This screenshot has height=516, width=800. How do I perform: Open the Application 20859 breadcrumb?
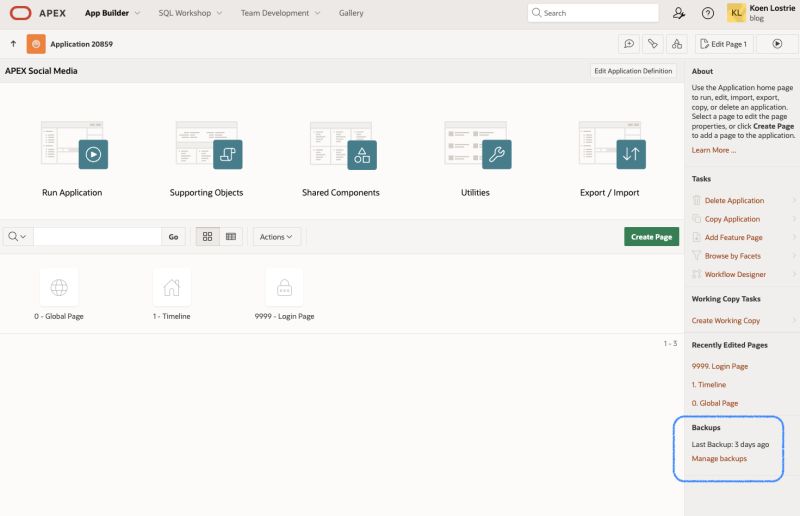point(81,44)
